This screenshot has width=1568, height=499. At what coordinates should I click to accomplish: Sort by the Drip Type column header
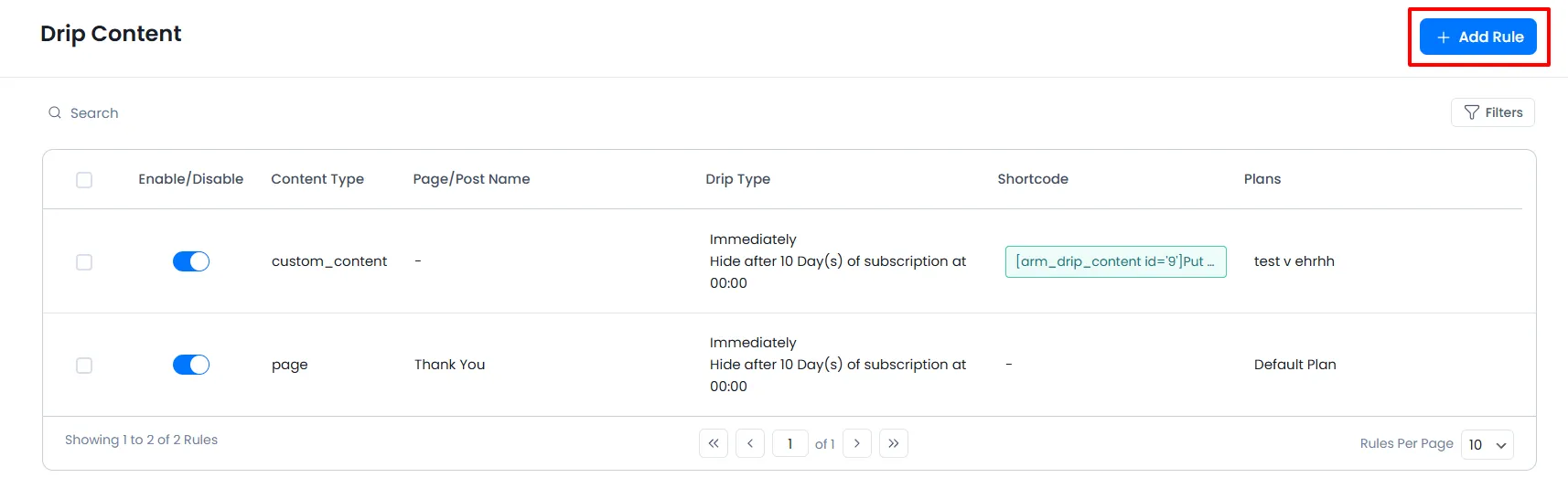click(737, 179)
